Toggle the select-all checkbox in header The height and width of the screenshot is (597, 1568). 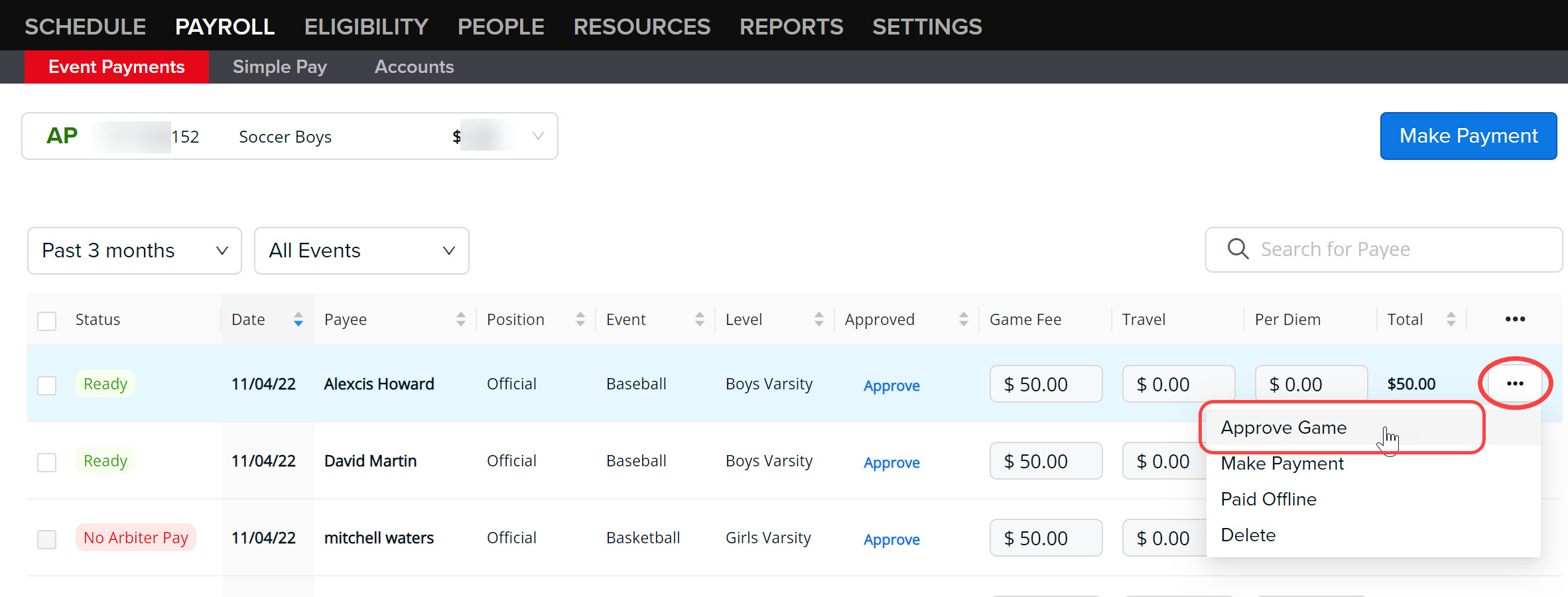[x=47, y=321]
